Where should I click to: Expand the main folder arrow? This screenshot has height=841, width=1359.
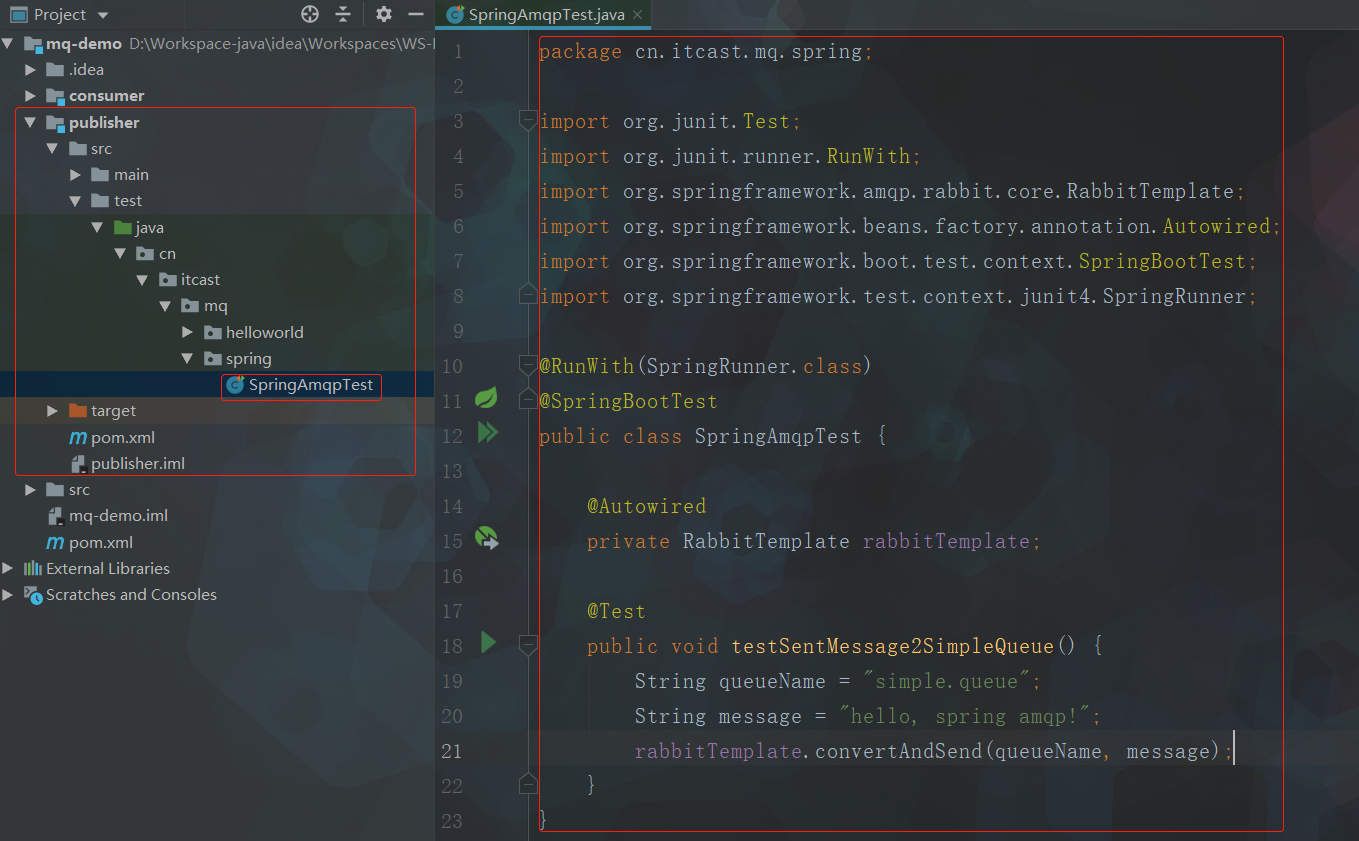(75, 174)
